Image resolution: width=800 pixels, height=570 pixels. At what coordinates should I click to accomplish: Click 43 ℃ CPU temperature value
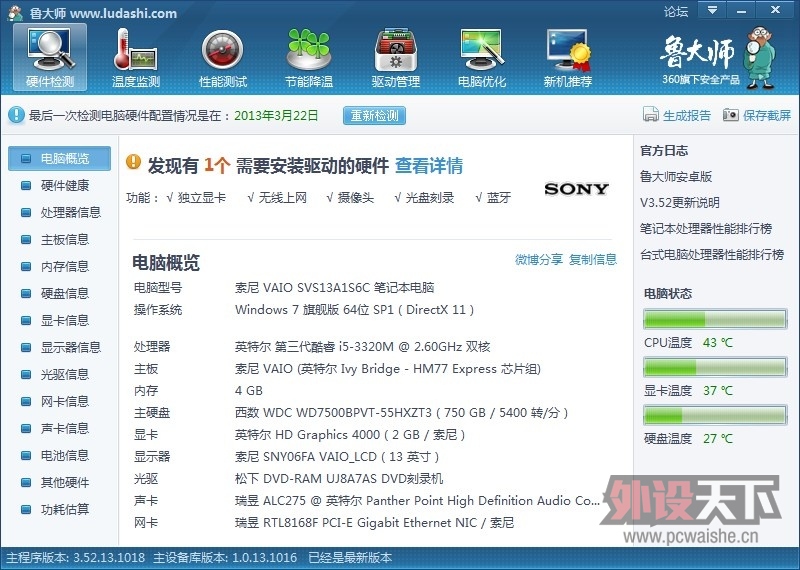coord(717,342)
